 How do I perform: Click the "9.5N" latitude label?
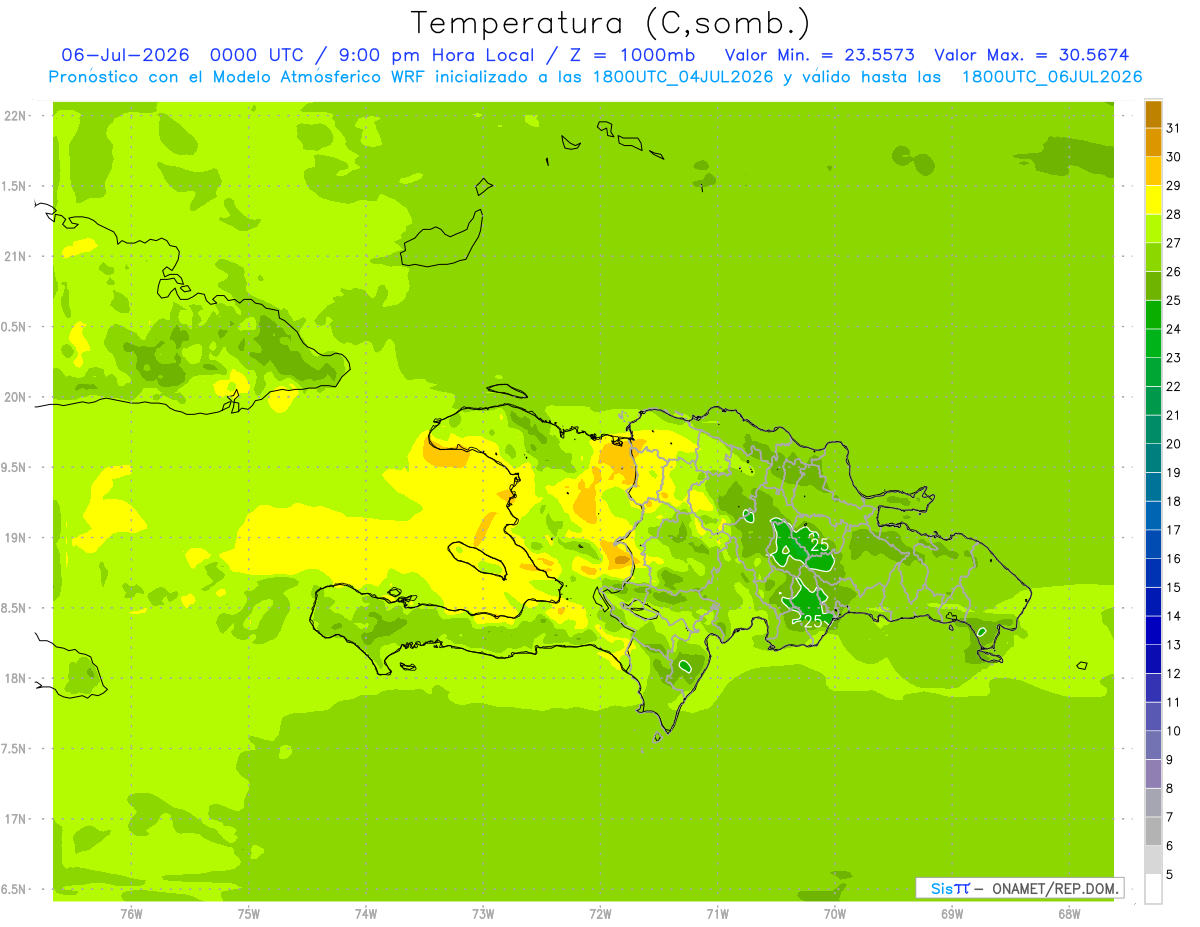[15, 467]
